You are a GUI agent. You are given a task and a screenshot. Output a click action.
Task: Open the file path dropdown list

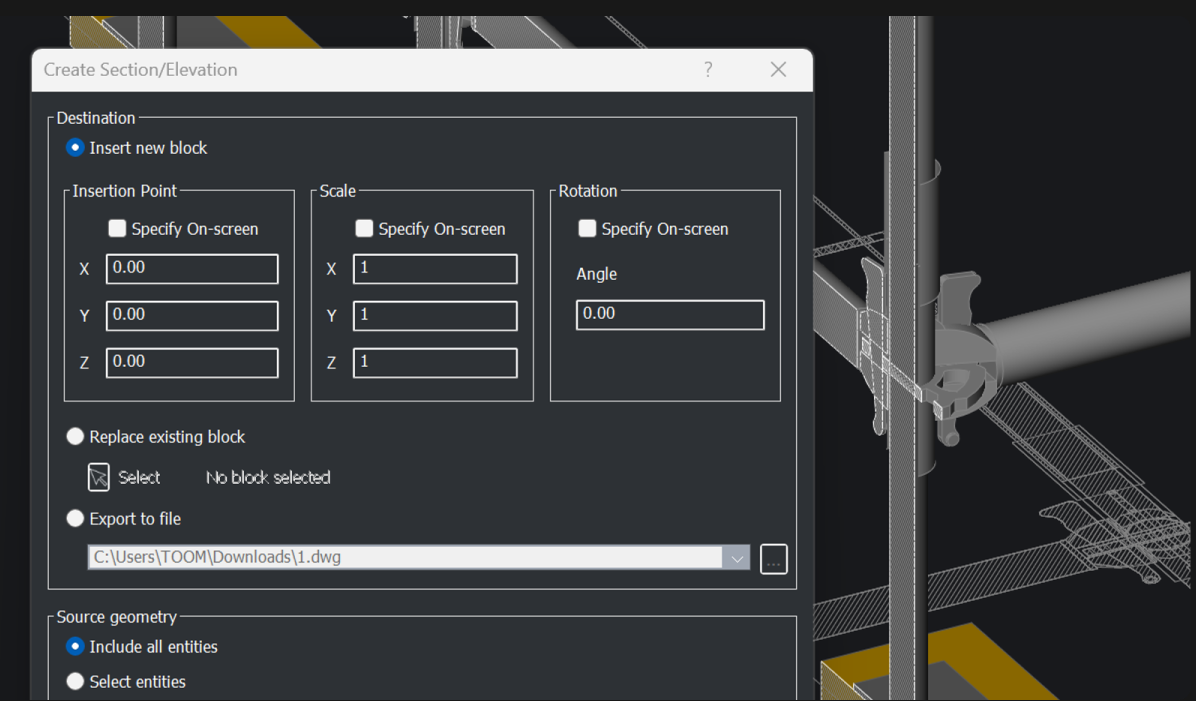coord(737,557)
